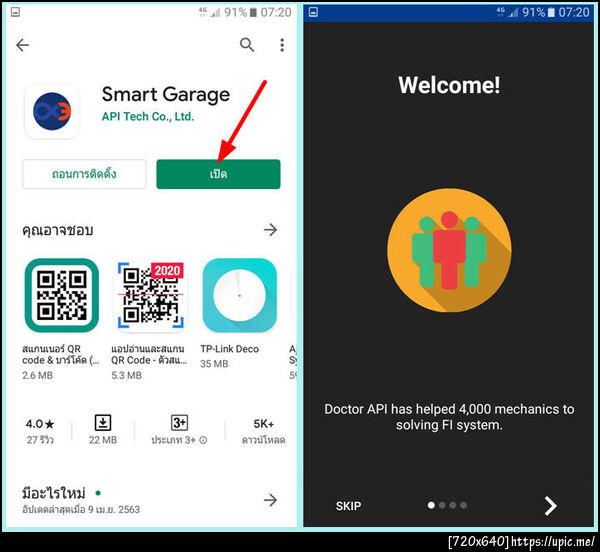Tap the download size icon above 22 MB

103,423
